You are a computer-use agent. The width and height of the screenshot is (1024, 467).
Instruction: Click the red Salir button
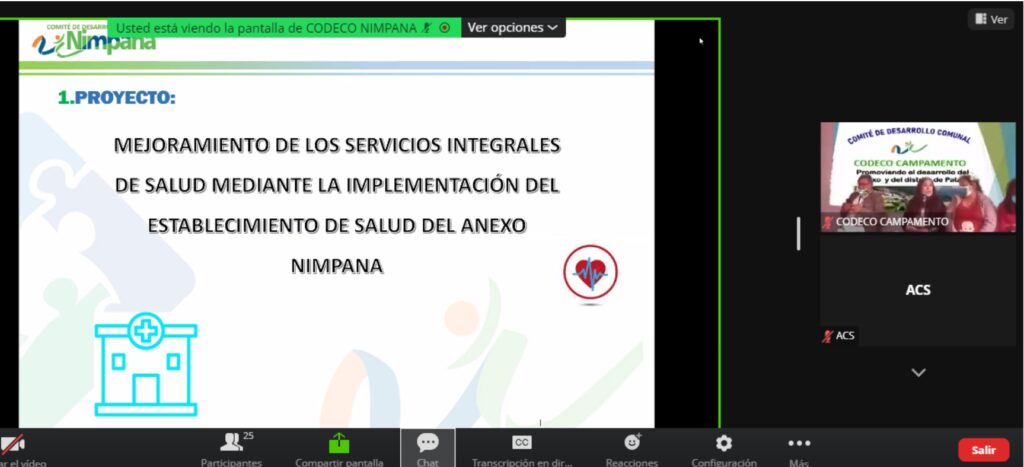click(983, 450)
